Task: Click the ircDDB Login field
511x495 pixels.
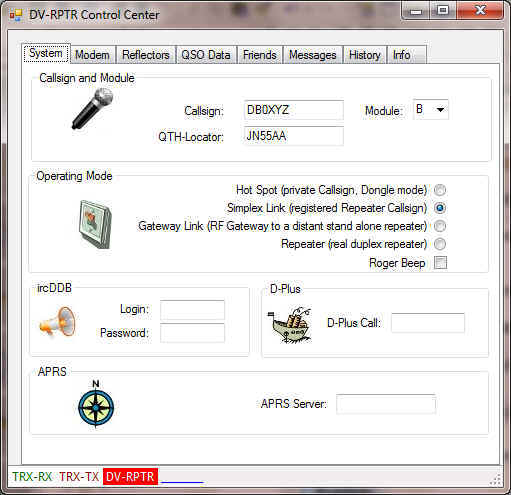Action: (x=192, y=310)
